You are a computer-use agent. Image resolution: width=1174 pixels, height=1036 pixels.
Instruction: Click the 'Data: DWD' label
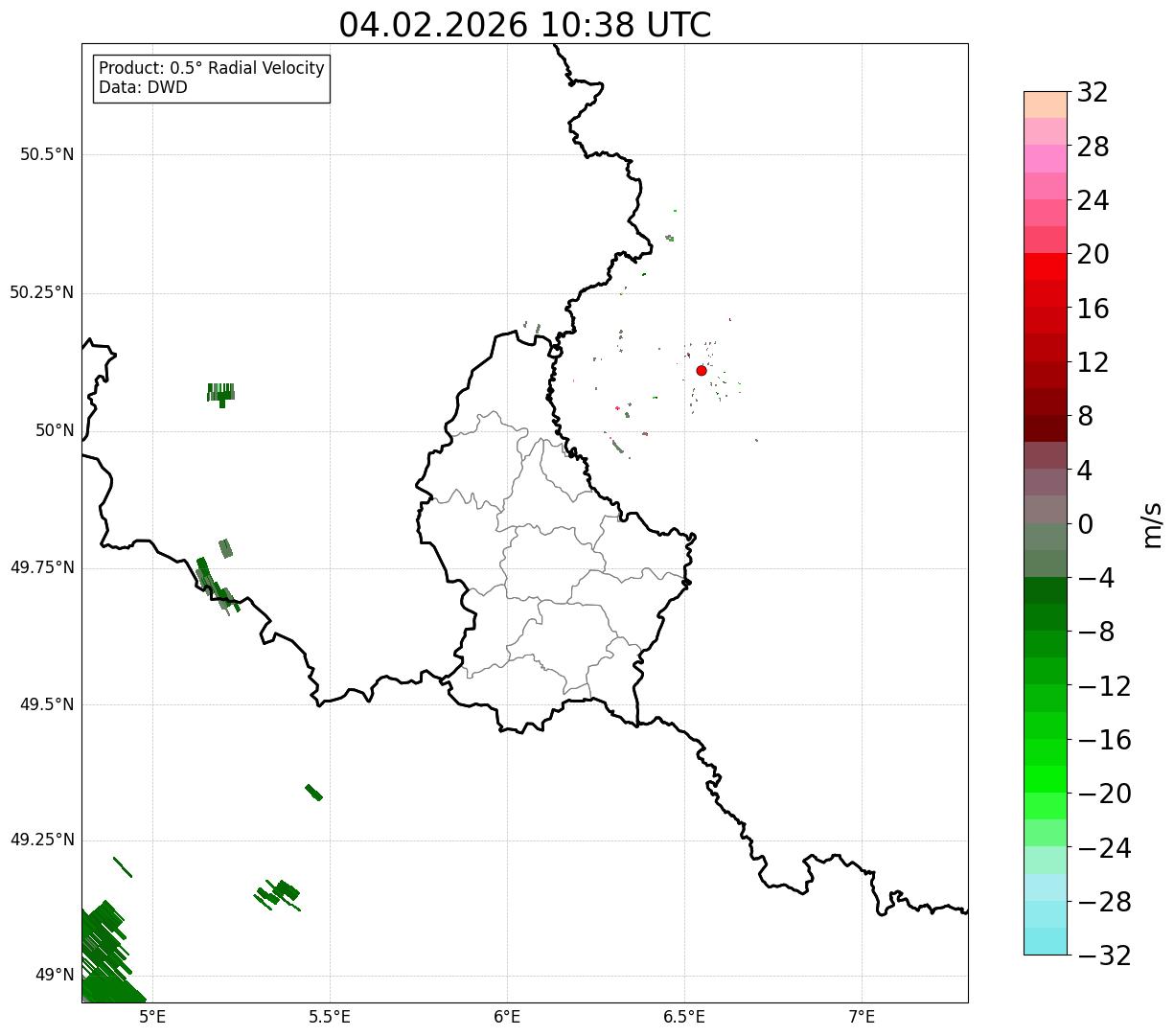click(x=143, y=88)
